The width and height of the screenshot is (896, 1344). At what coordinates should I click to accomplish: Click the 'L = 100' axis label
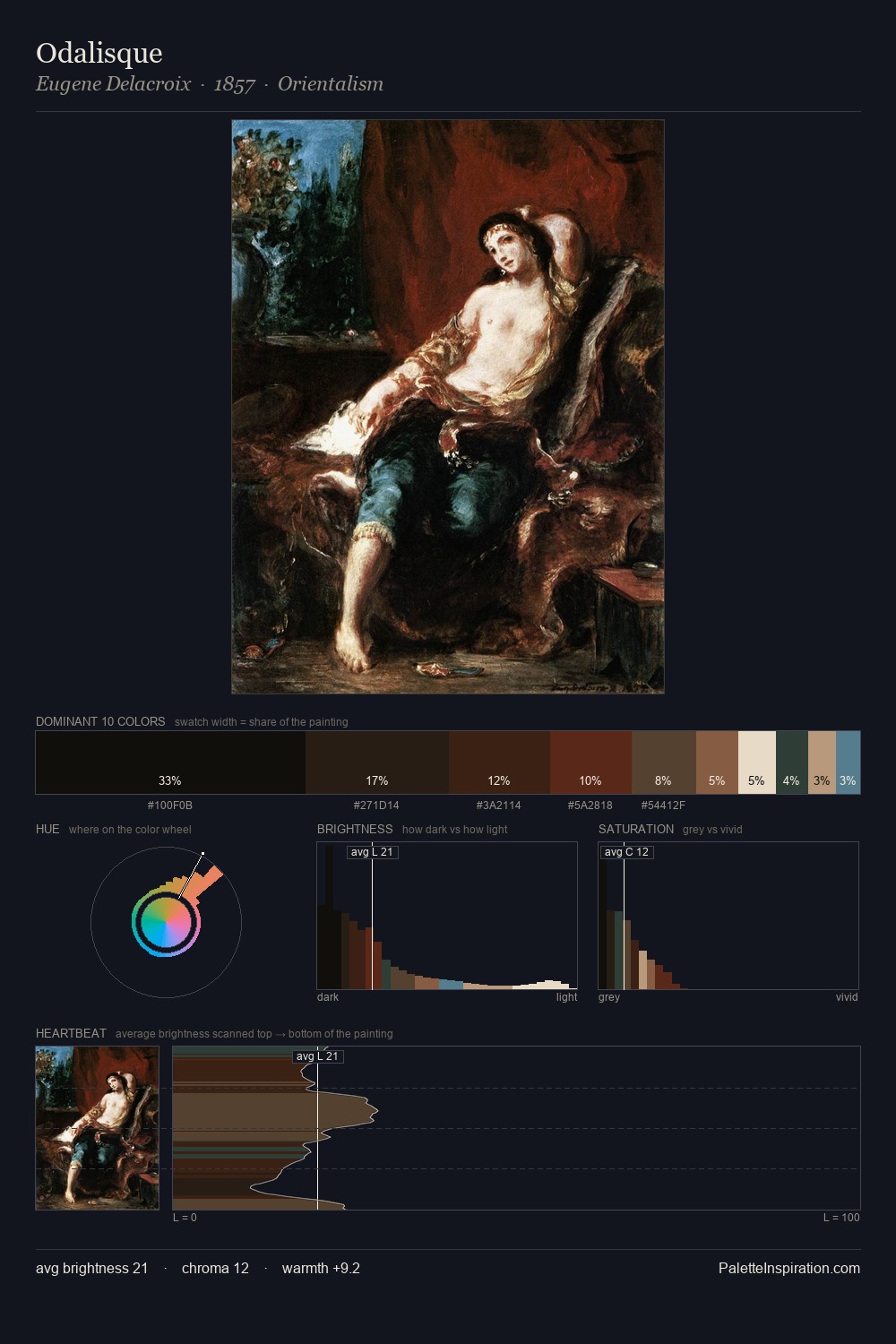pos(841,1218)
